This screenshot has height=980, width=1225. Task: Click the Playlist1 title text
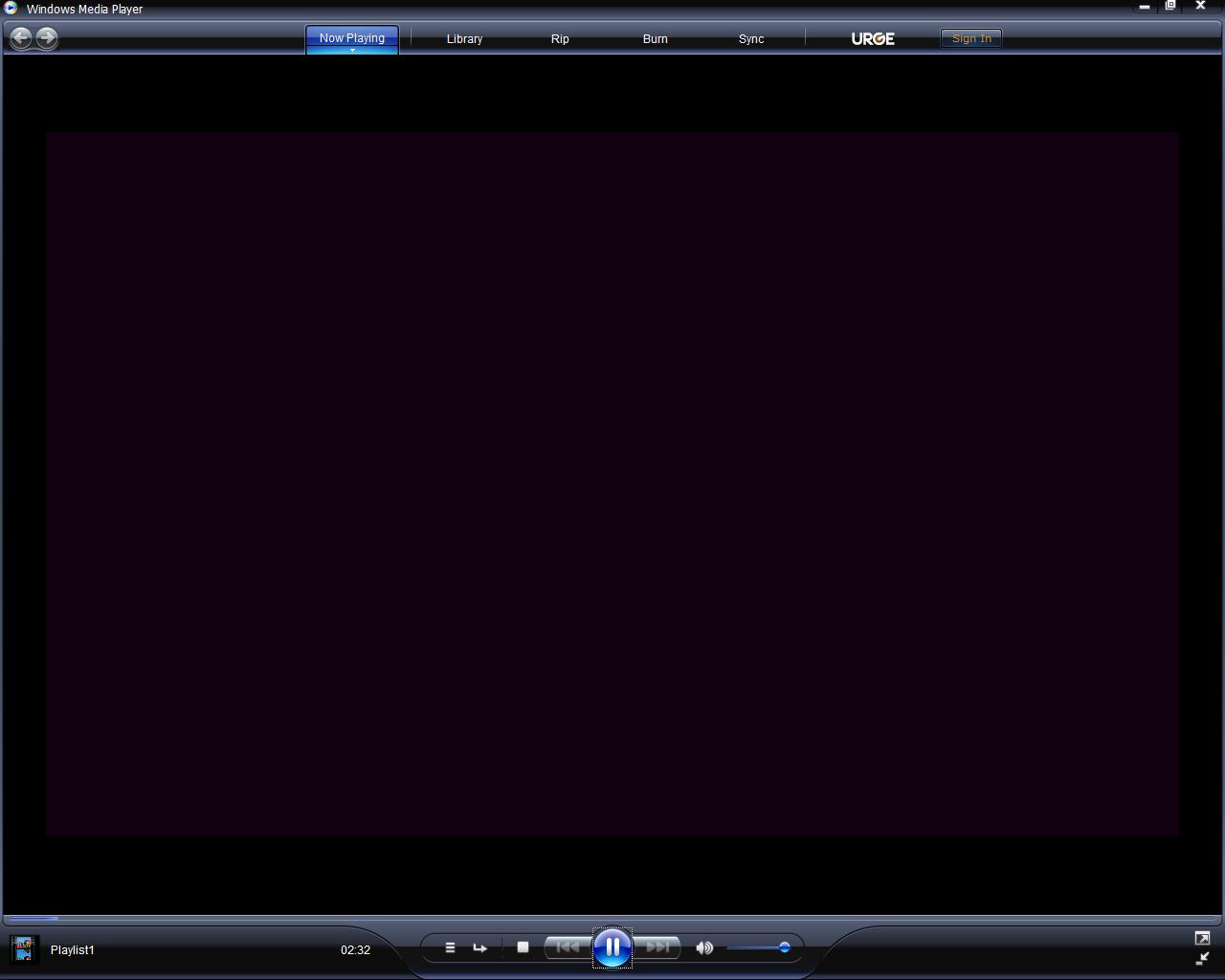pos(73,949)
